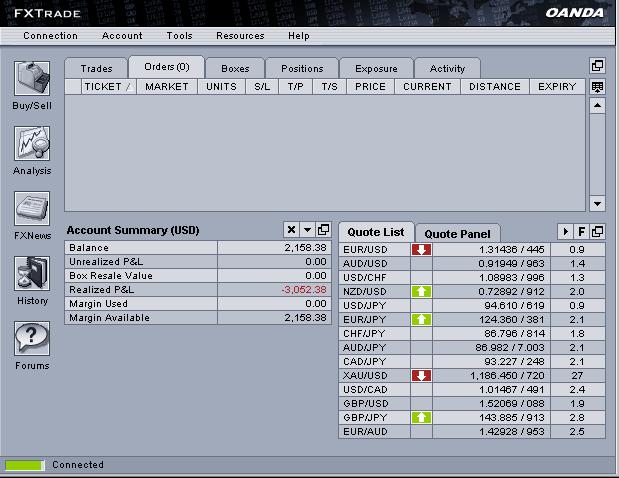This screenshot has width=619, height=478.
Task: Click the red down arrow for EUR/USD
Action: [x=421, y=249]
